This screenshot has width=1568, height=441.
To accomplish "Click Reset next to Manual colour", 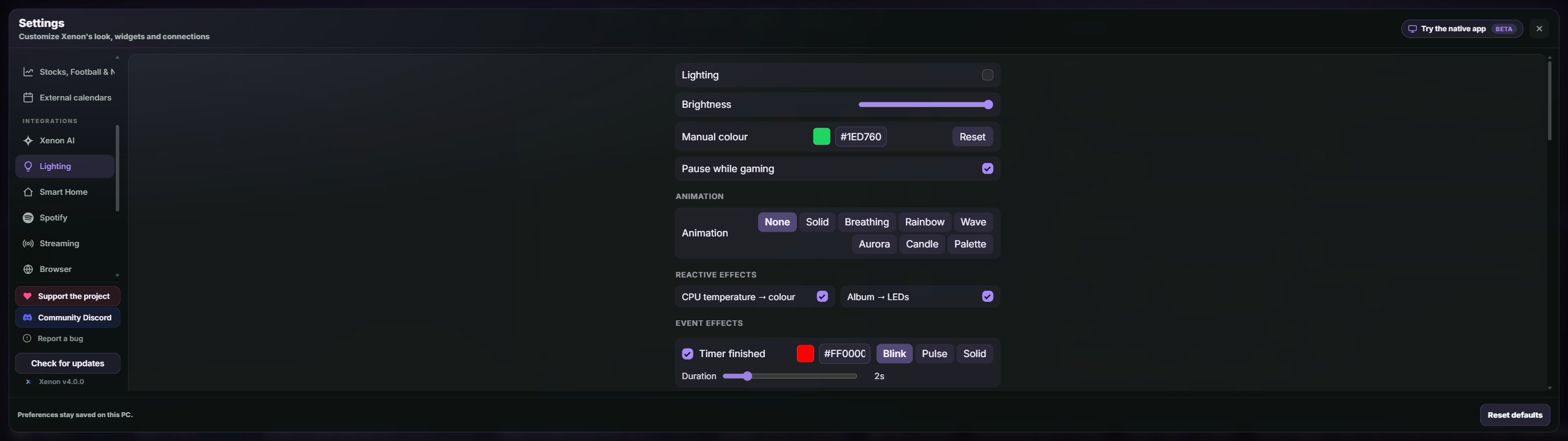I will [x=973, y=137].
